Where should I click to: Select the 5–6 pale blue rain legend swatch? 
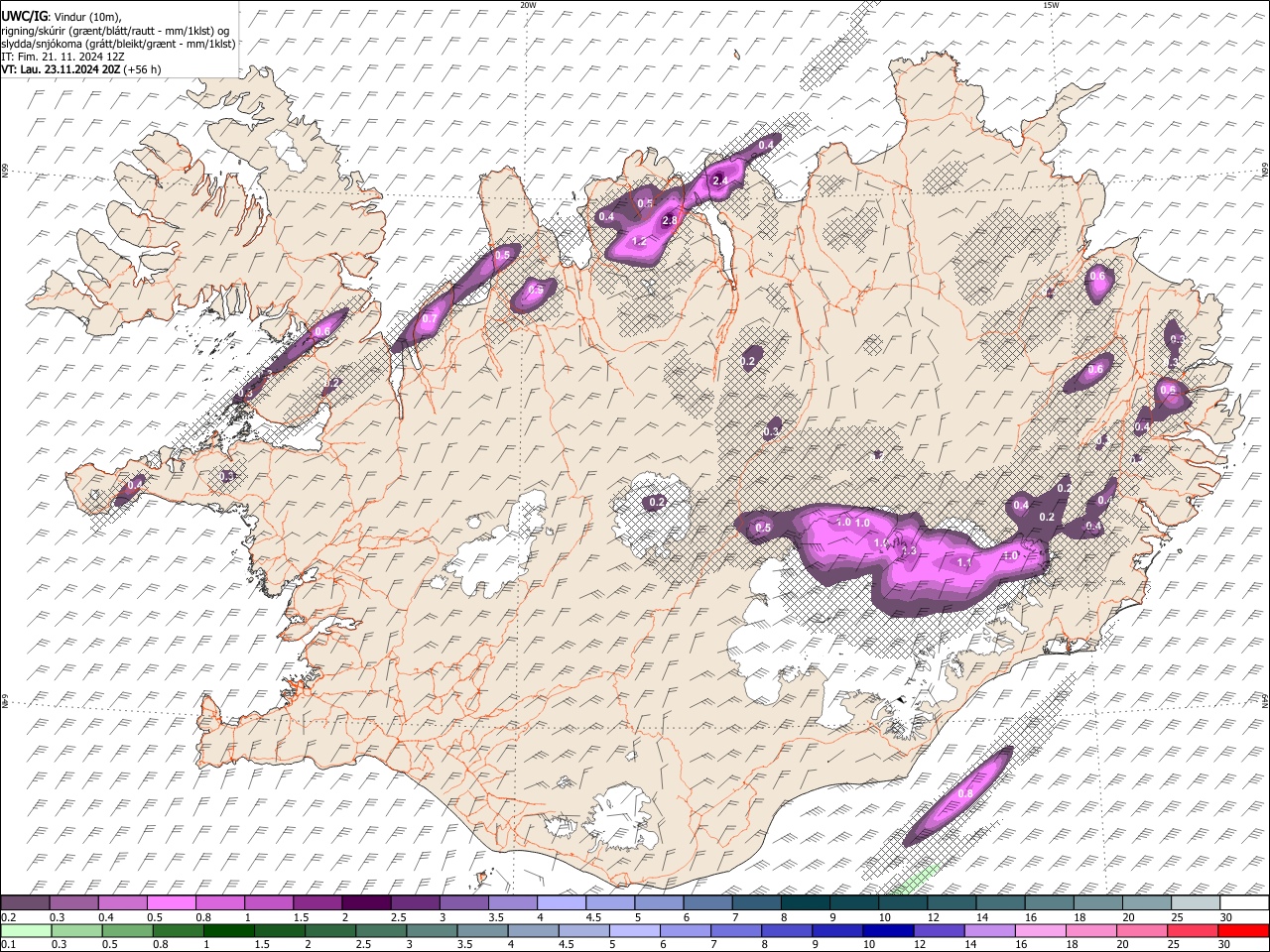click(635, 930)
